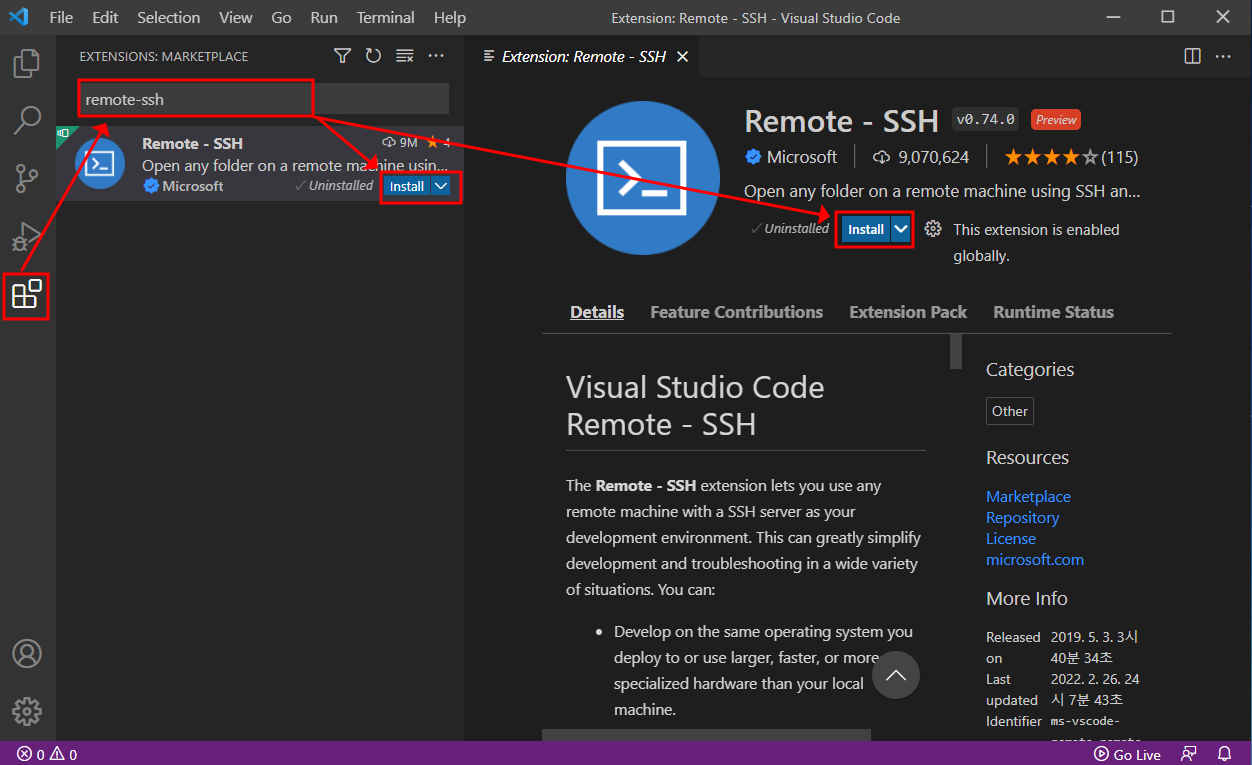
Task: Click the Repository resource link
Action: pyautogui.click(x=1022, y=517)
